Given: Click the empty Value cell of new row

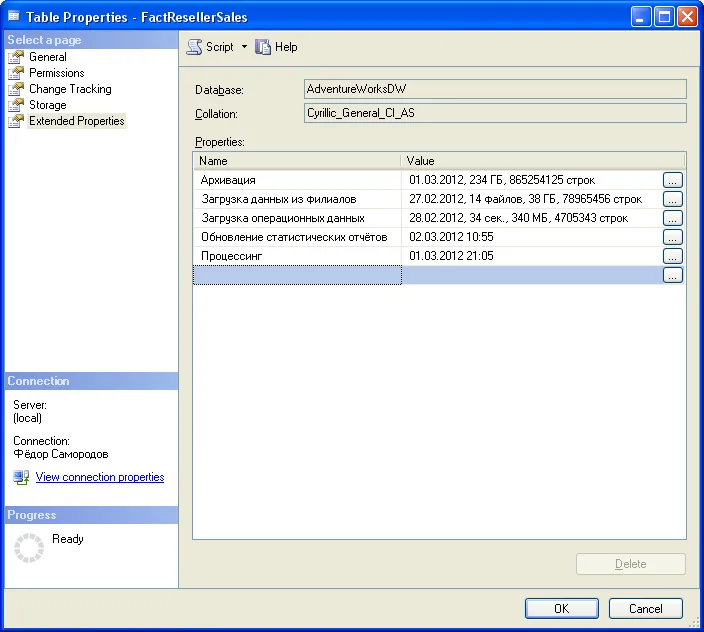Looking at the screenshot, I should click(x=532, y=275).
